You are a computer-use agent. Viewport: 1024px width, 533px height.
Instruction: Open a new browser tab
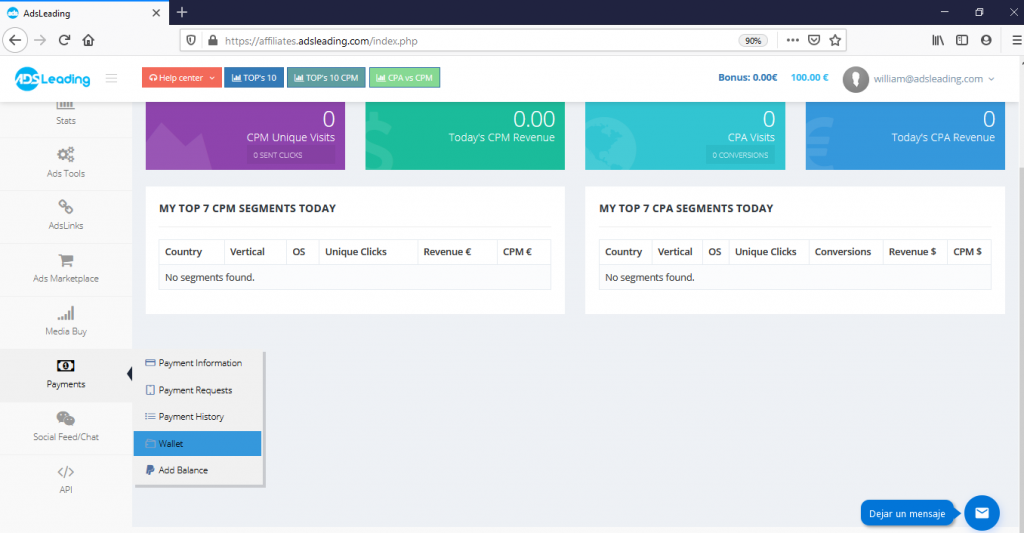coord(182,12)
